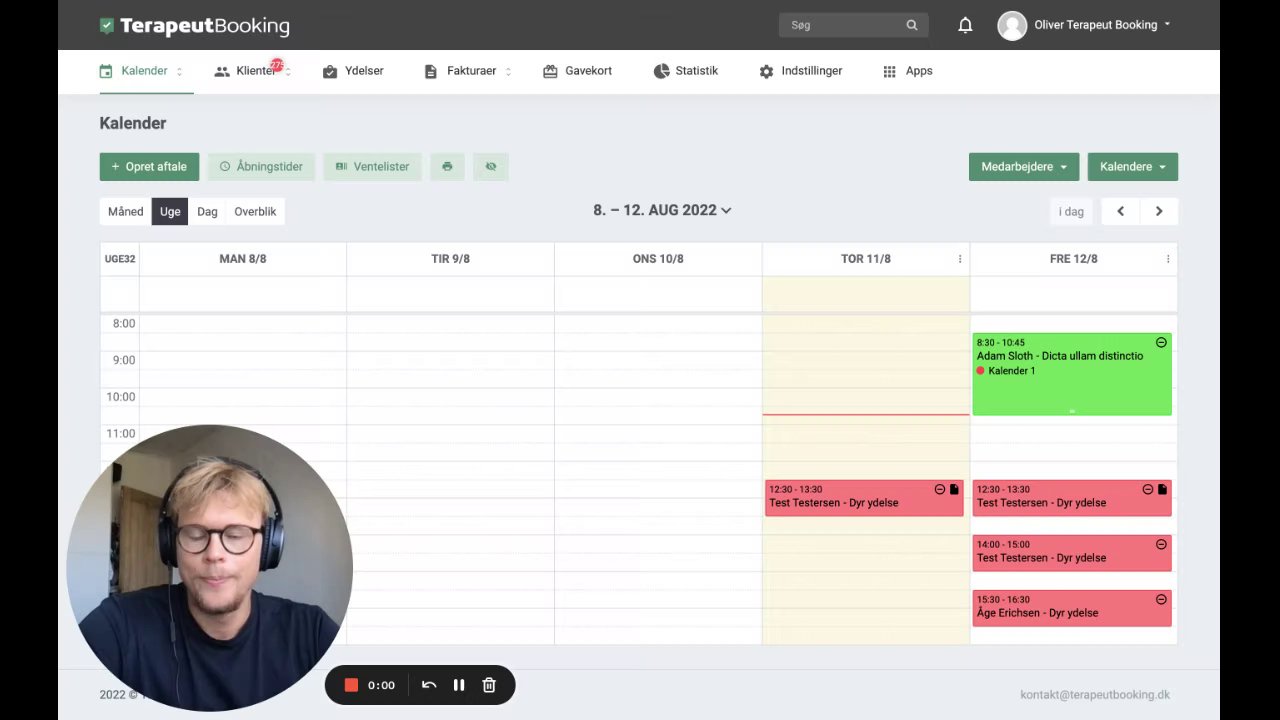Click the restart recording arrow
This screenshot has height=720, width=1280.
(x=429, y=685)
